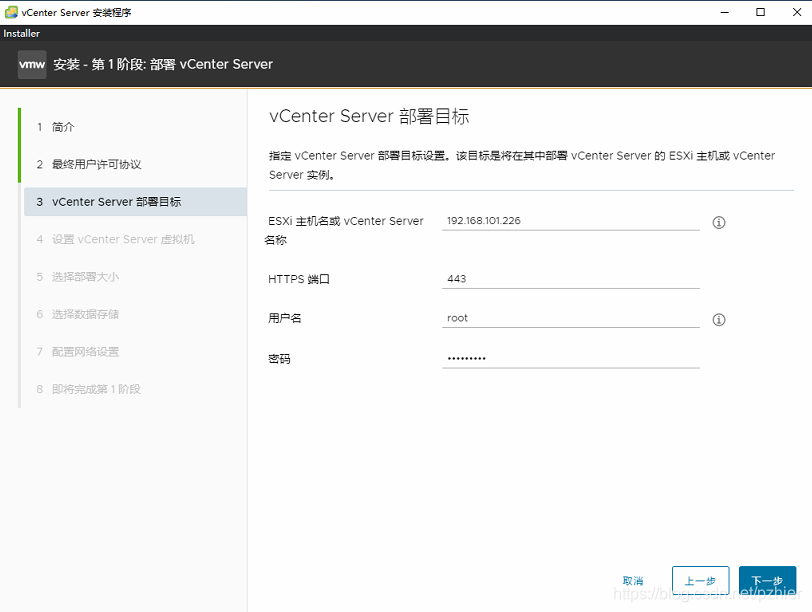Click the vmw logo in header
The image size is (812, 612).
32,64
